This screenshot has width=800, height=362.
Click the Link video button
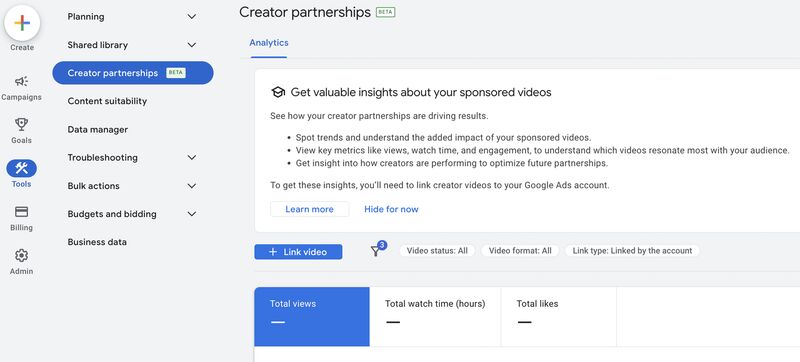[298, 252]
